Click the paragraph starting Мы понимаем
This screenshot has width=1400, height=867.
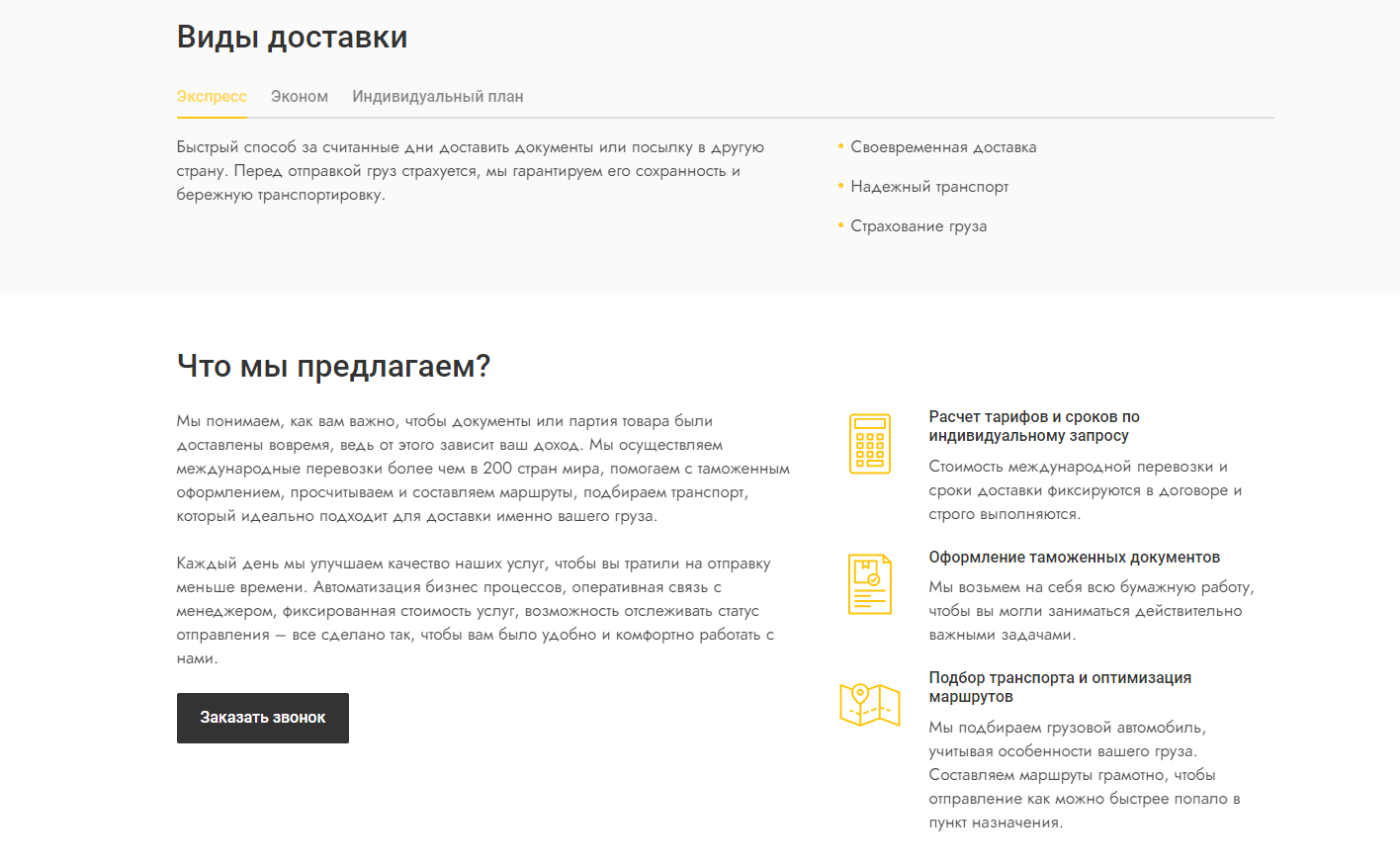(x=483, y=469)
